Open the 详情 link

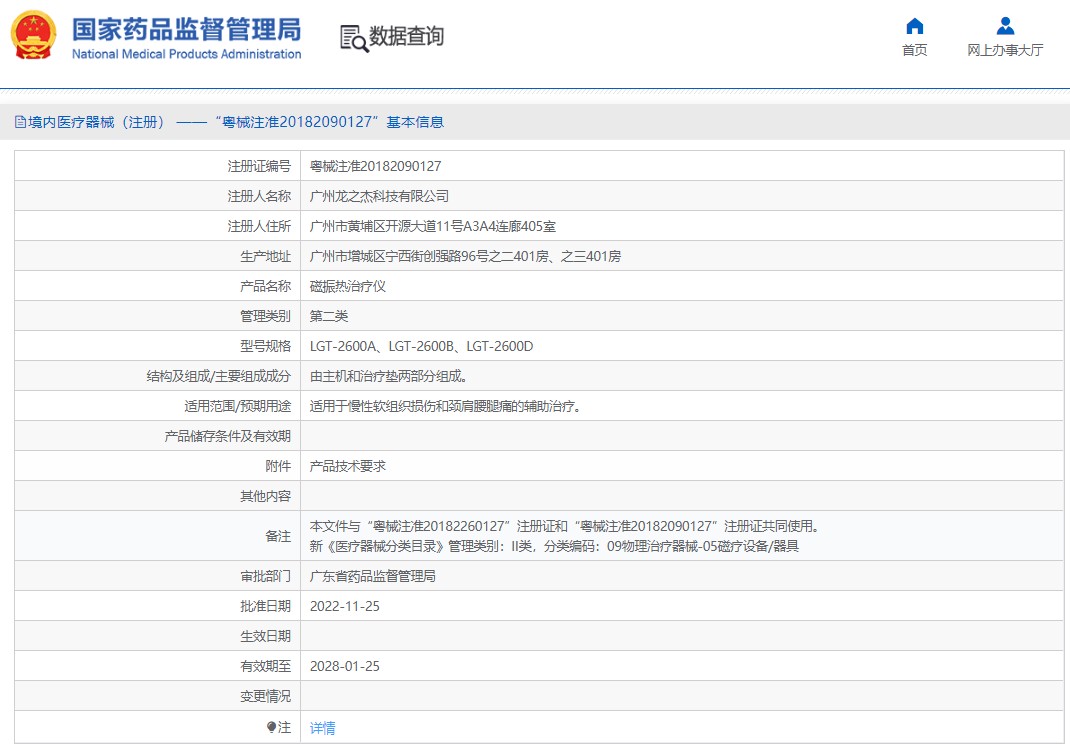322,728
